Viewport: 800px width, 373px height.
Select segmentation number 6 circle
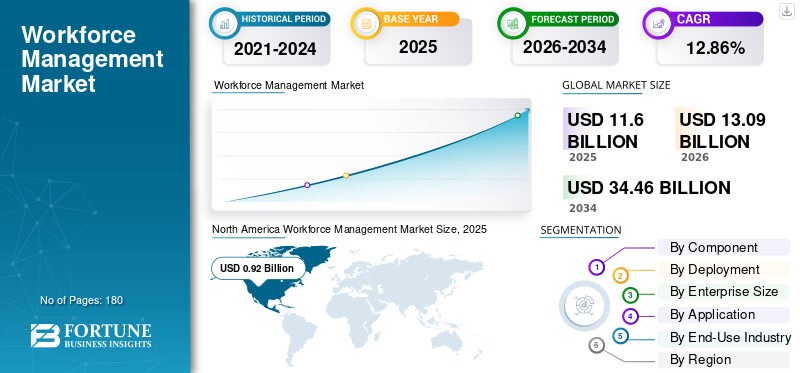[596, 346]
